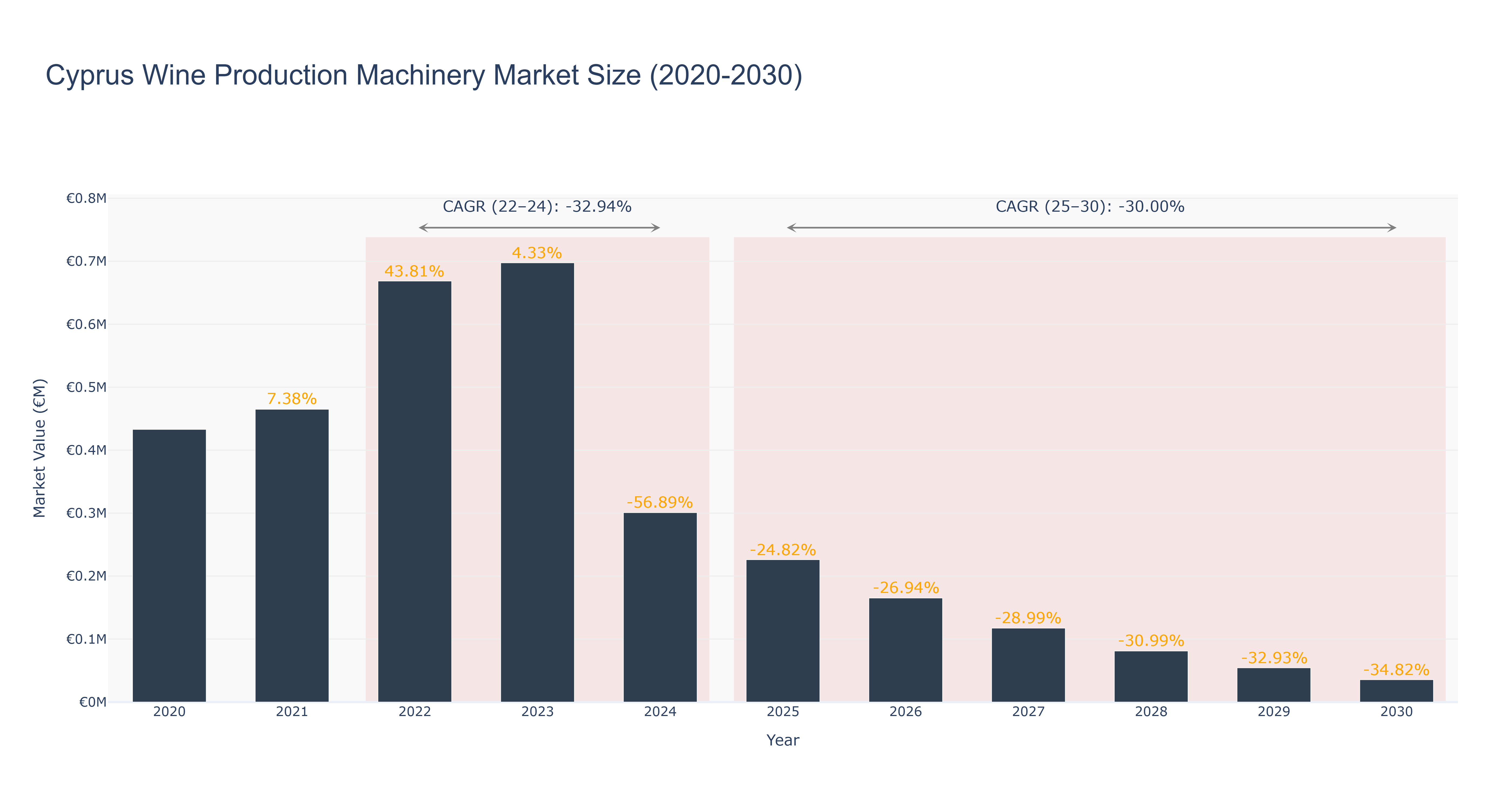Click the '2020' x-axis tick label
Image resolution: width=1512 pixels, height=810 pixels.
(169, 712)
